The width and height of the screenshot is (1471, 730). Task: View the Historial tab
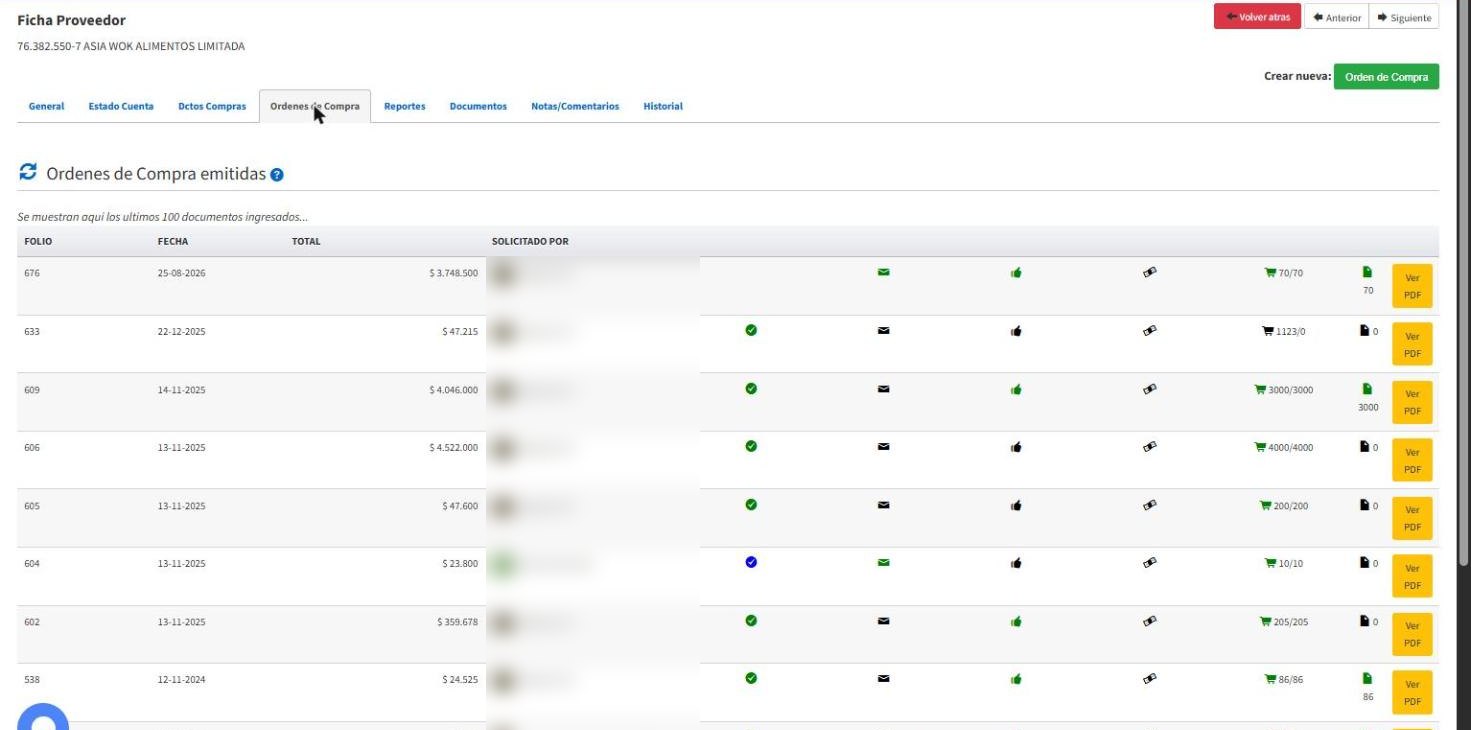(x=663, y=106)
